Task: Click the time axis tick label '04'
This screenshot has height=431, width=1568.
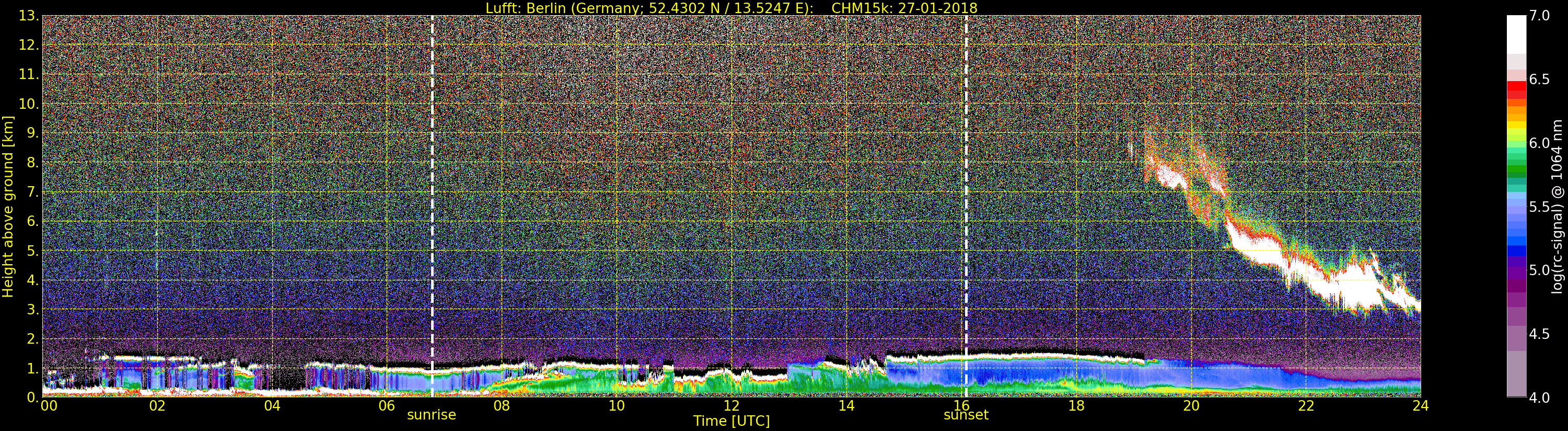Action: (x=272, y=406)
